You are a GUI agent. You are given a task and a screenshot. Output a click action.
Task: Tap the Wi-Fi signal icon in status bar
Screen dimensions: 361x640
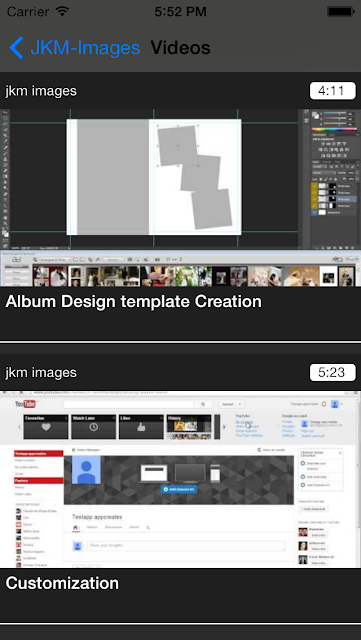(62, 11)
